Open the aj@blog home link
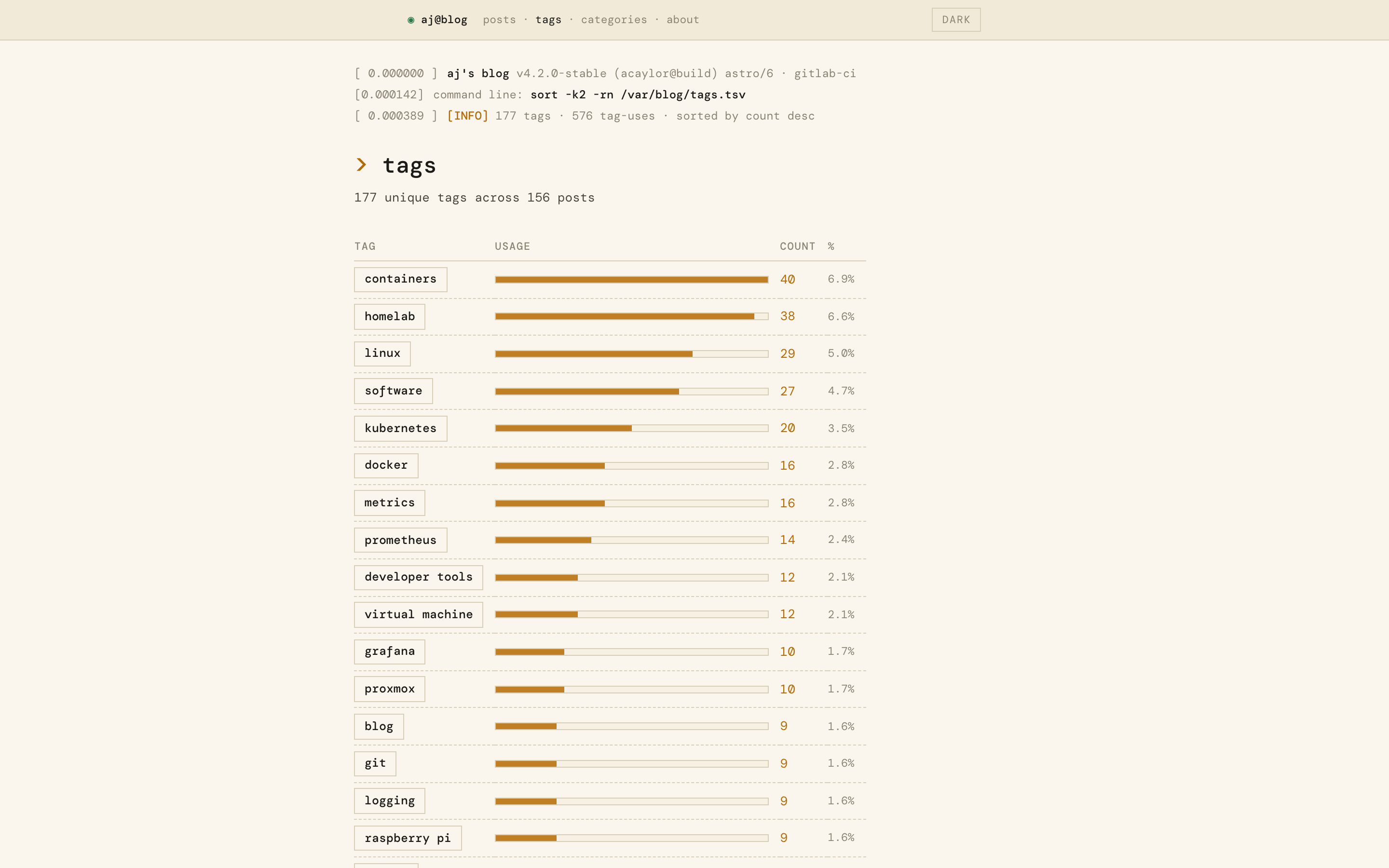This screenshot has height=868, width=1389. click(x=444, y=20)
